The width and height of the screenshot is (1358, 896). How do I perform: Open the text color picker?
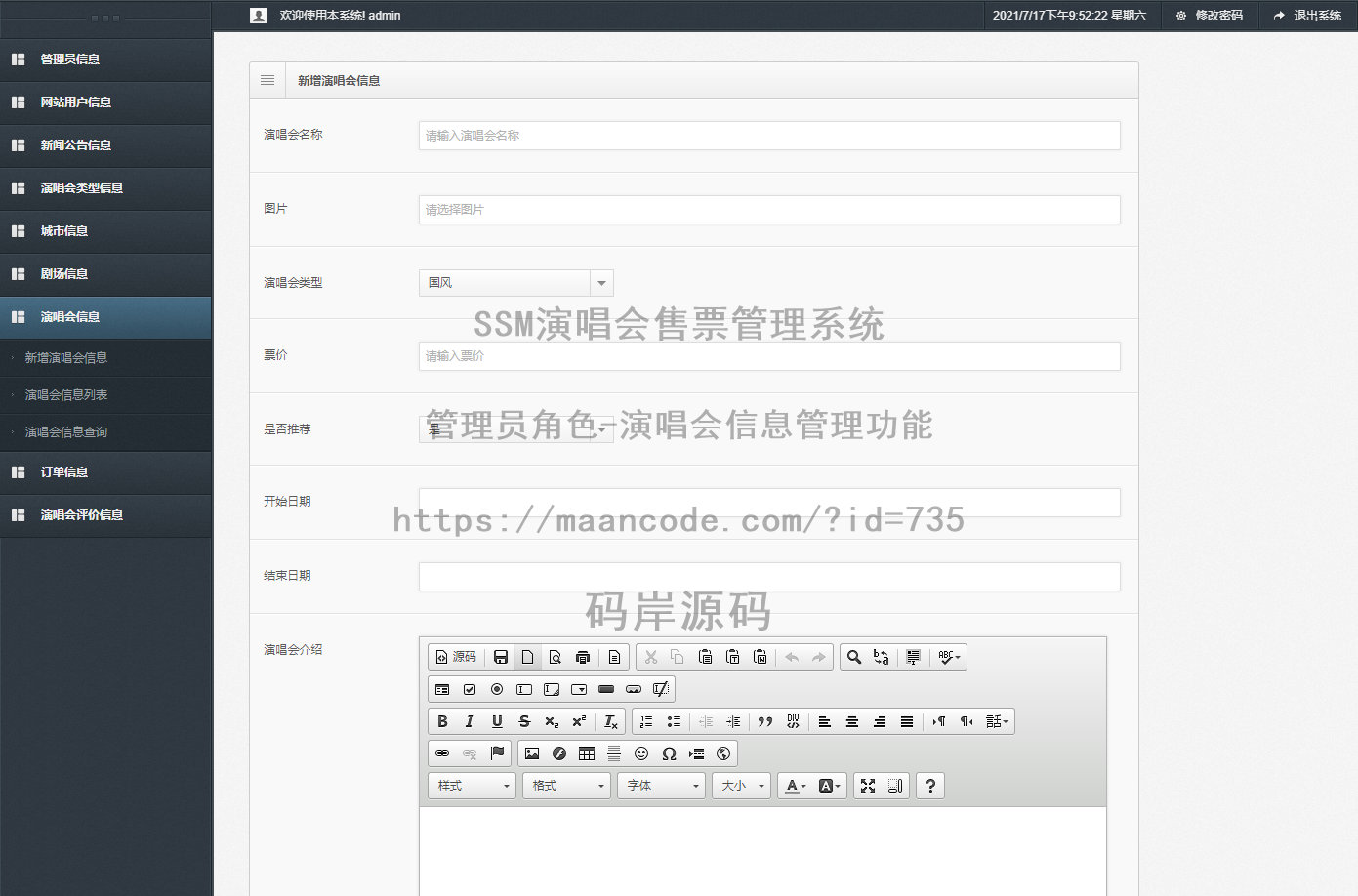[x=797, y=786]
